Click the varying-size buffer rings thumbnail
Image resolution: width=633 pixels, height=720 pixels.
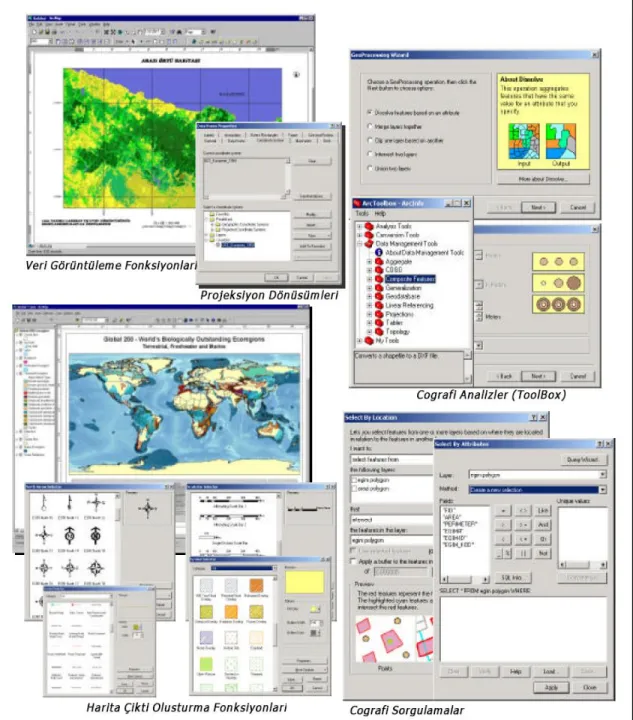558,283
